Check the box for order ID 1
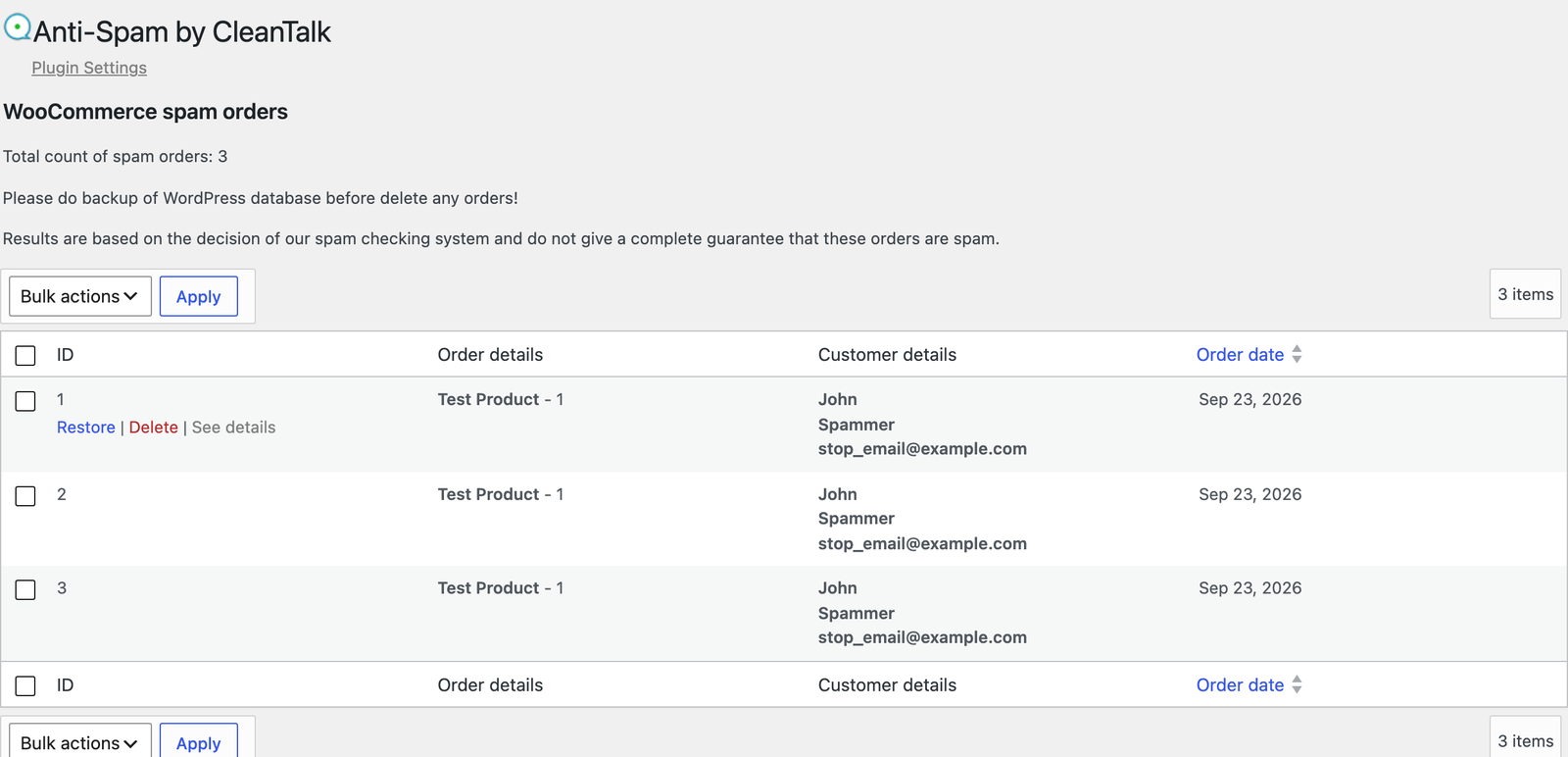 tap(25, 401)
